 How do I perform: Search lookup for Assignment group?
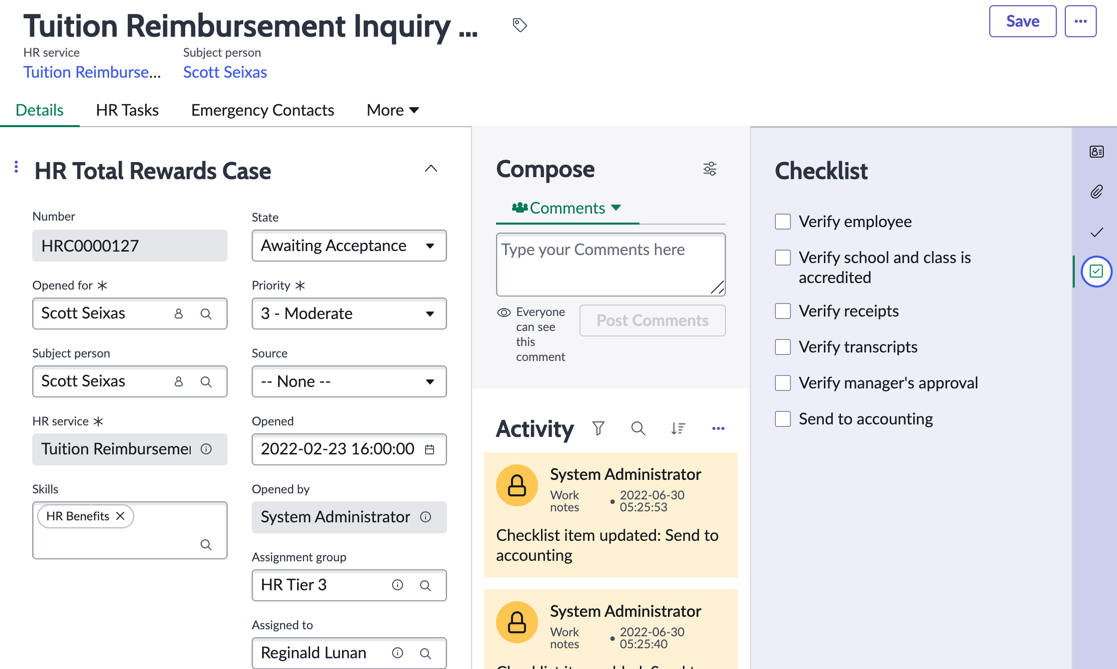pyautogui.click(x=425, y=586)
